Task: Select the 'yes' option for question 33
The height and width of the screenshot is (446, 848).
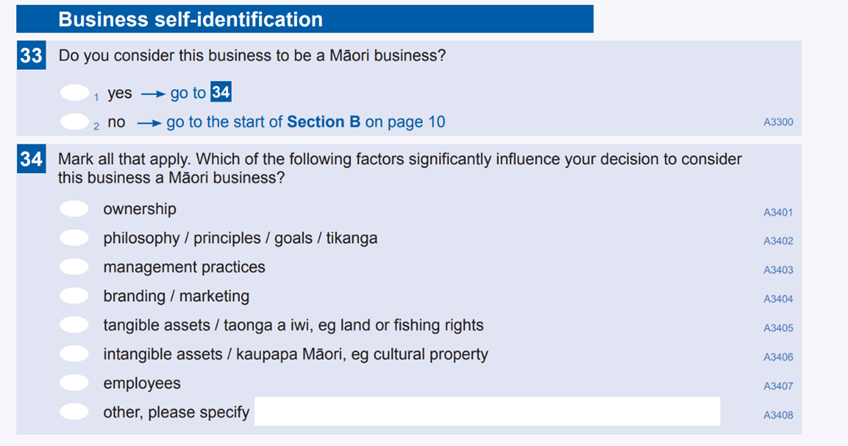Action: (x=75, y=93)
